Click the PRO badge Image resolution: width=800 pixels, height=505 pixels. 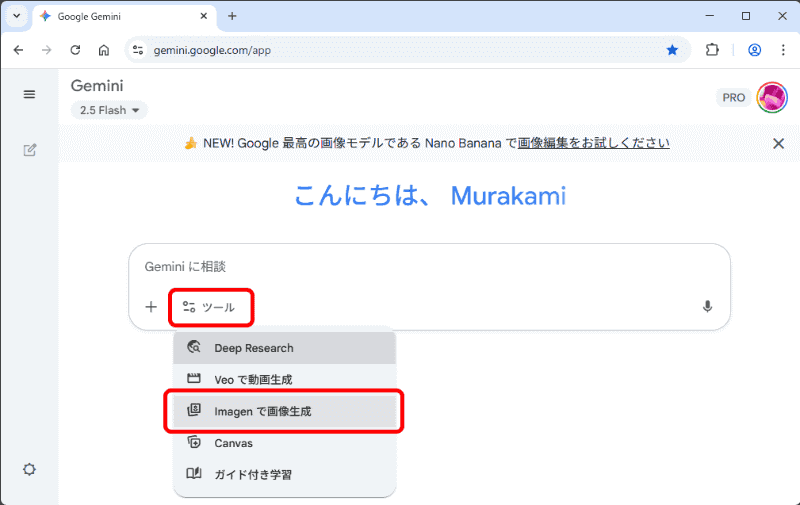734,97
